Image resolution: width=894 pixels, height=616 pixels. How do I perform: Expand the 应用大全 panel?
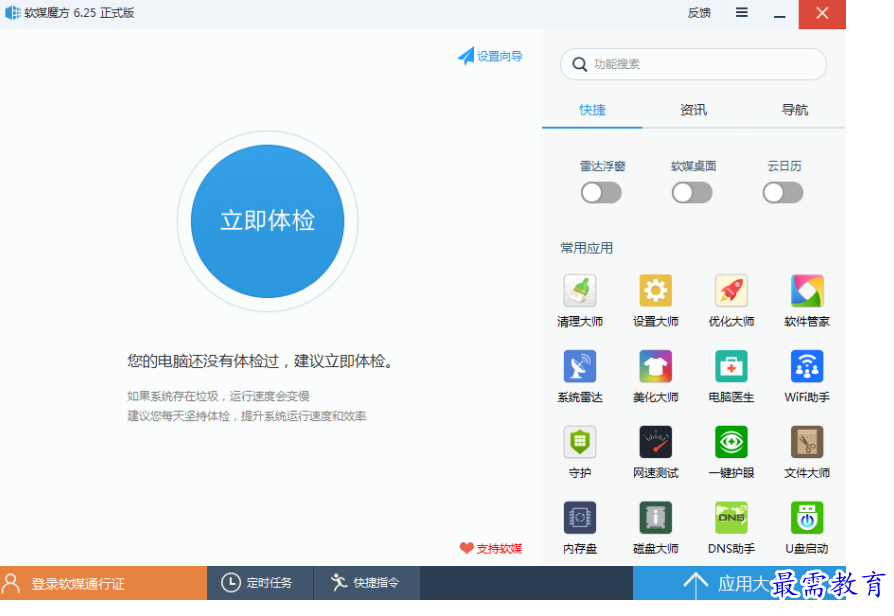pos(739,583)
